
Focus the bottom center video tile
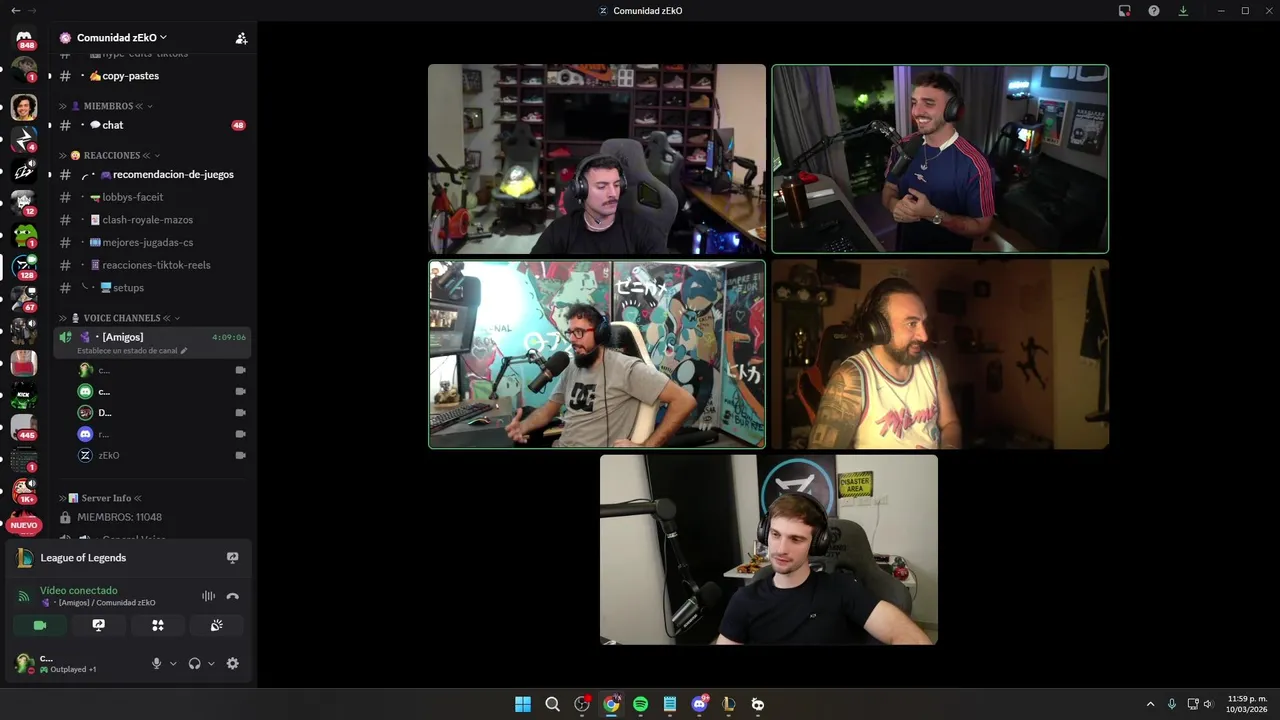pyautogui.click(x=769, y=550)
